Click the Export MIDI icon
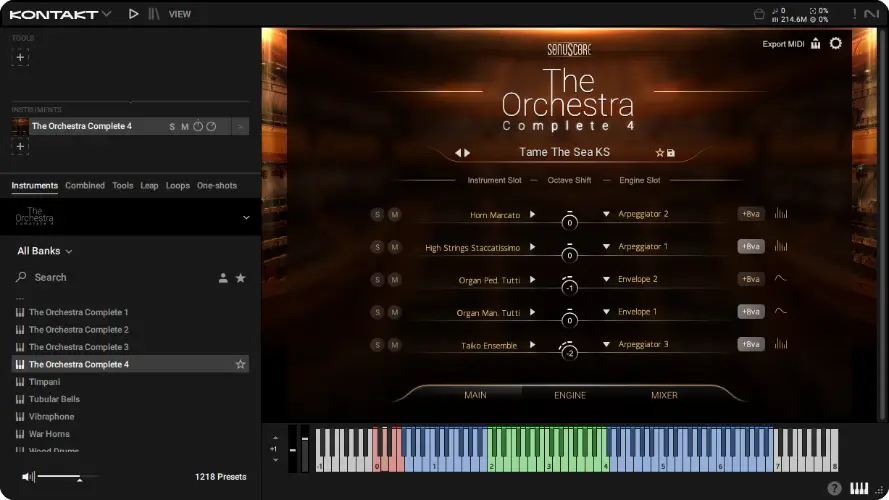Image resolution: width=889 pixels, height=500 pixels. tap(815, 43)
